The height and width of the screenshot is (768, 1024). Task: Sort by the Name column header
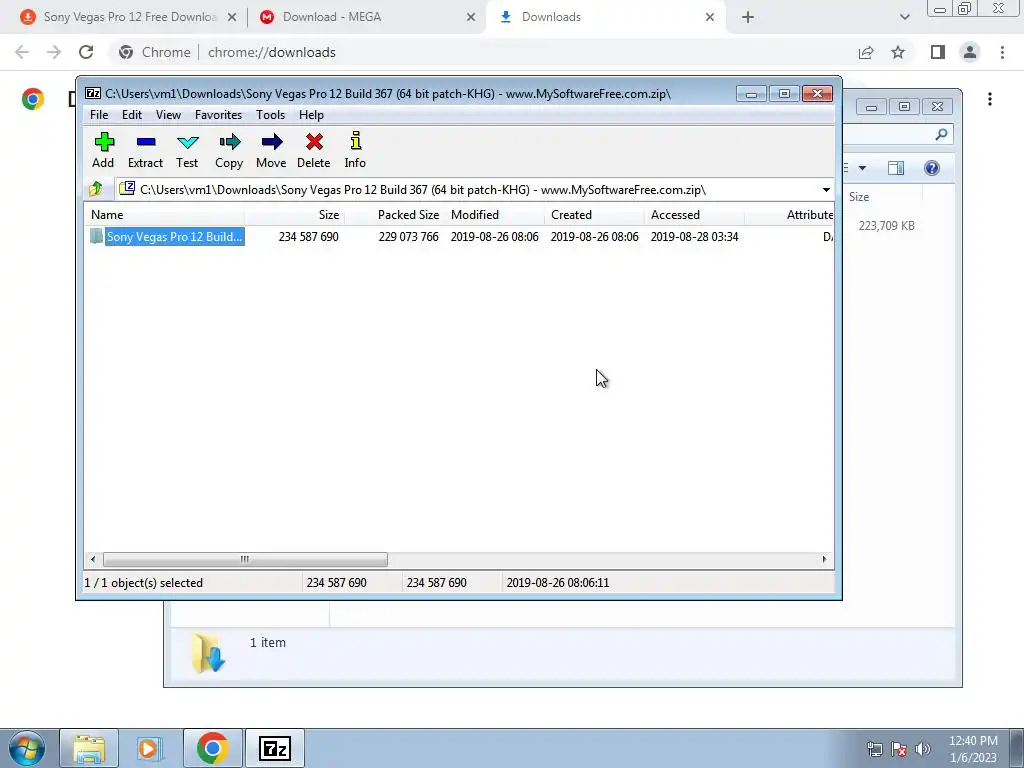click(165, 215)
